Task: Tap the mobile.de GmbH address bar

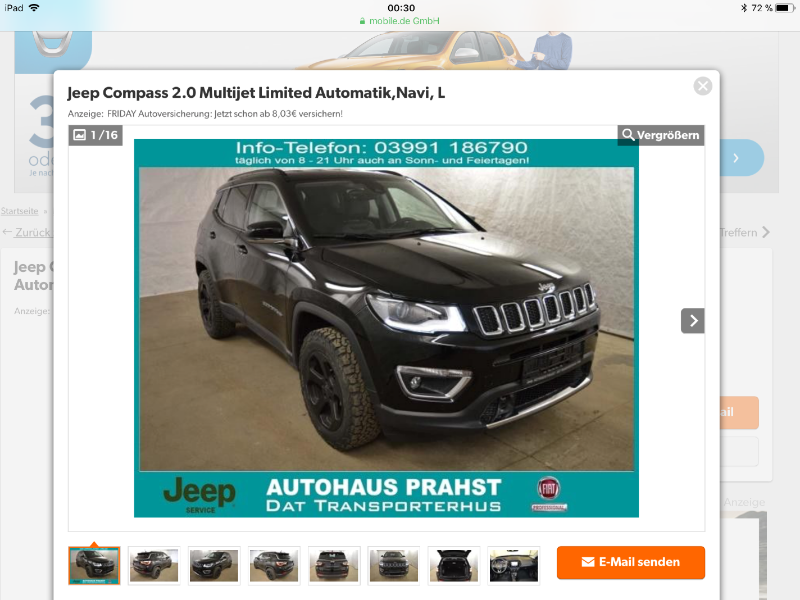Action: (x=399, y=21)
